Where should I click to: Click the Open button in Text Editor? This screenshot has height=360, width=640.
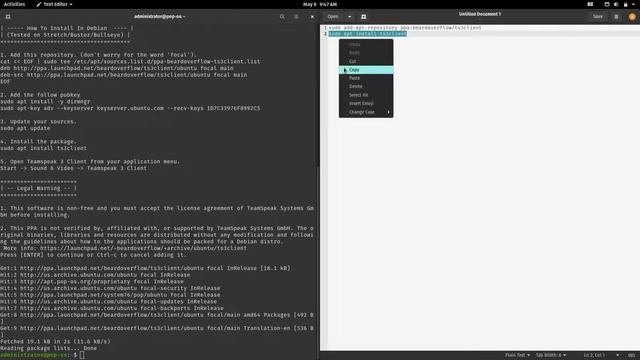point(333,17)
